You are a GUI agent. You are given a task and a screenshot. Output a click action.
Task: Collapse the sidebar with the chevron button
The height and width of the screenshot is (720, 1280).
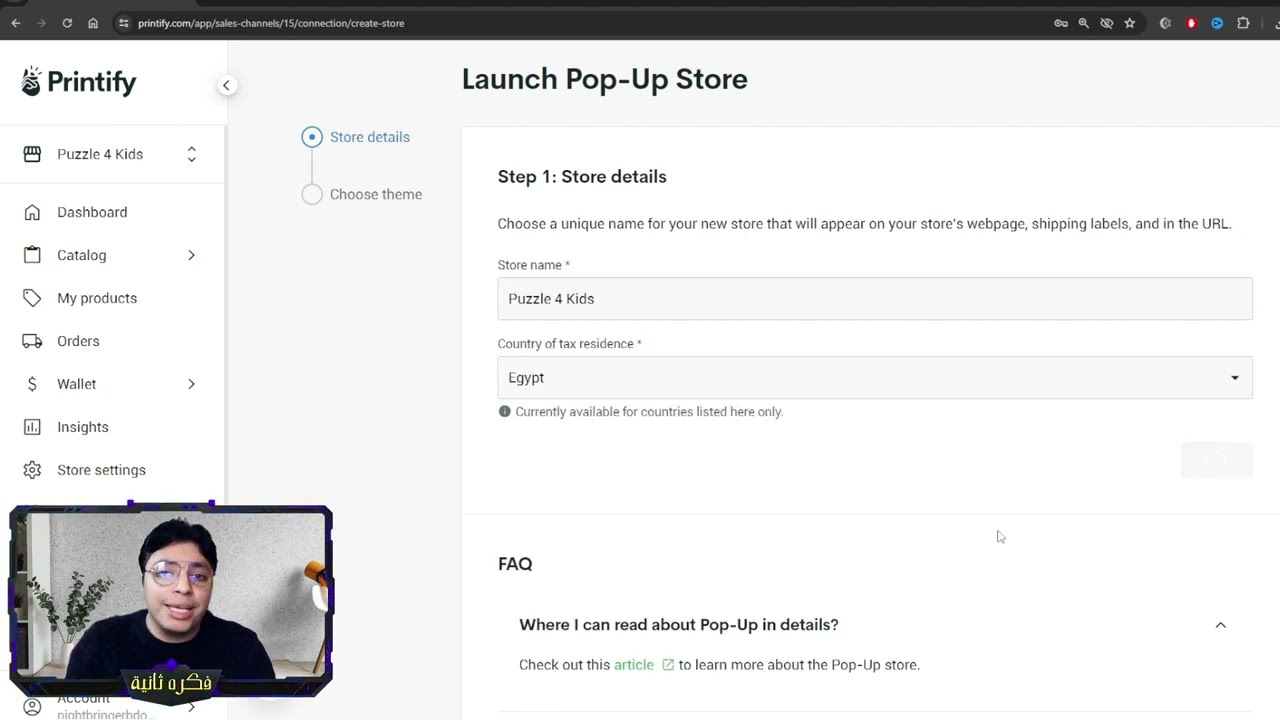click(226, 85)
